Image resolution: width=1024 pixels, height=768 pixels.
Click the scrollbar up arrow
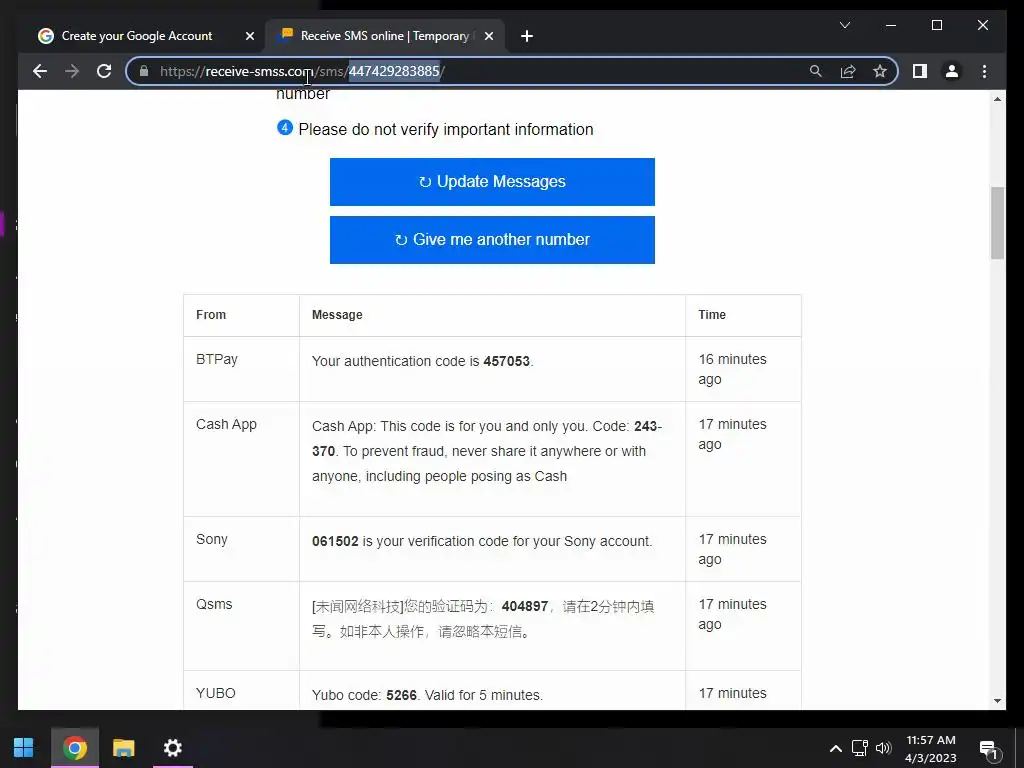pyautogui.click(x=997, y=99)
